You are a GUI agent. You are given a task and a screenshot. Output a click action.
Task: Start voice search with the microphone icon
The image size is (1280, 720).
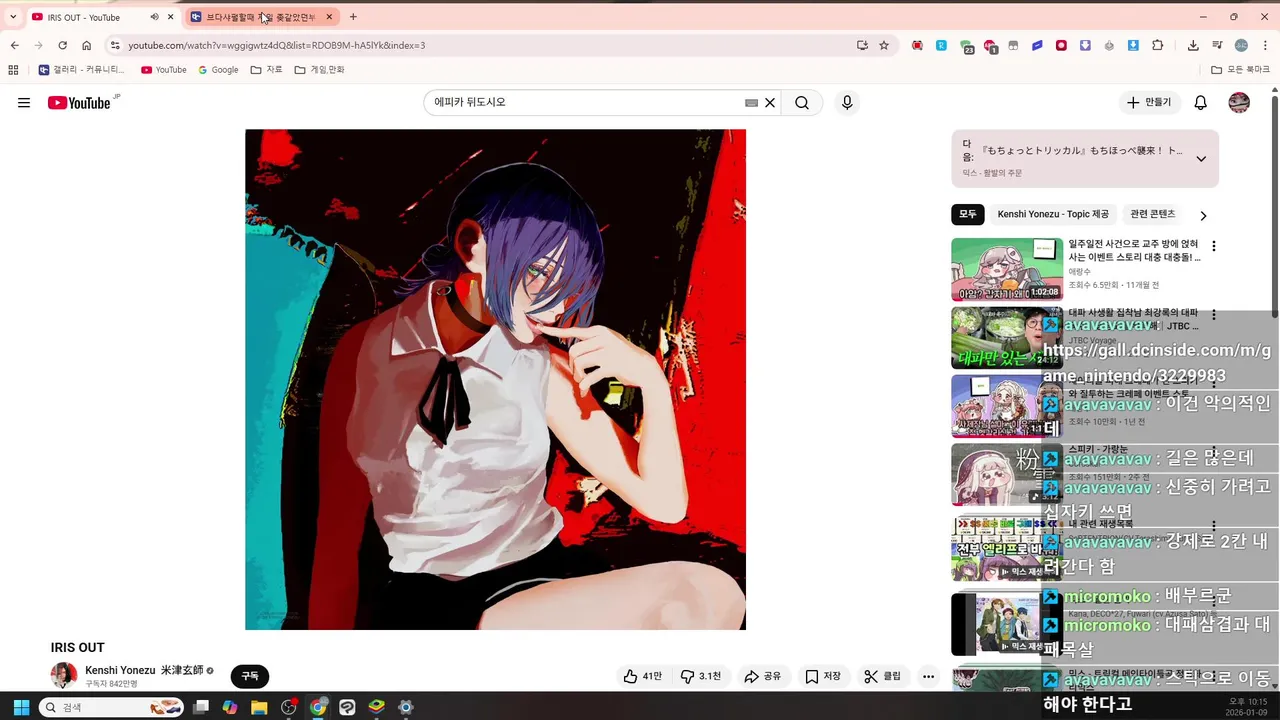point(847,103)
